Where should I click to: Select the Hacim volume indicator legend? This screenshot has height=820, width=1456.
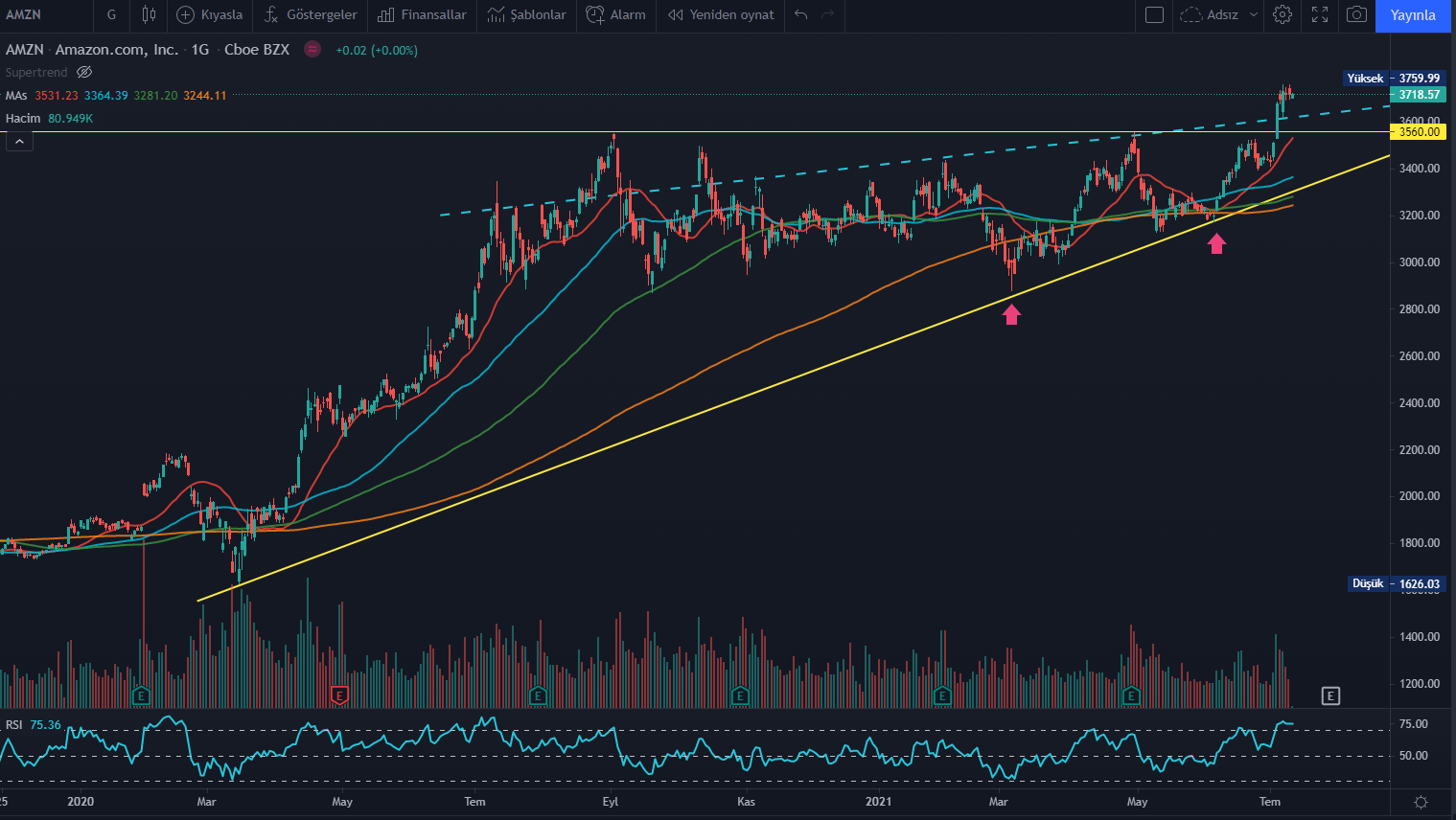pyautogui.click(x=23, y=118)
